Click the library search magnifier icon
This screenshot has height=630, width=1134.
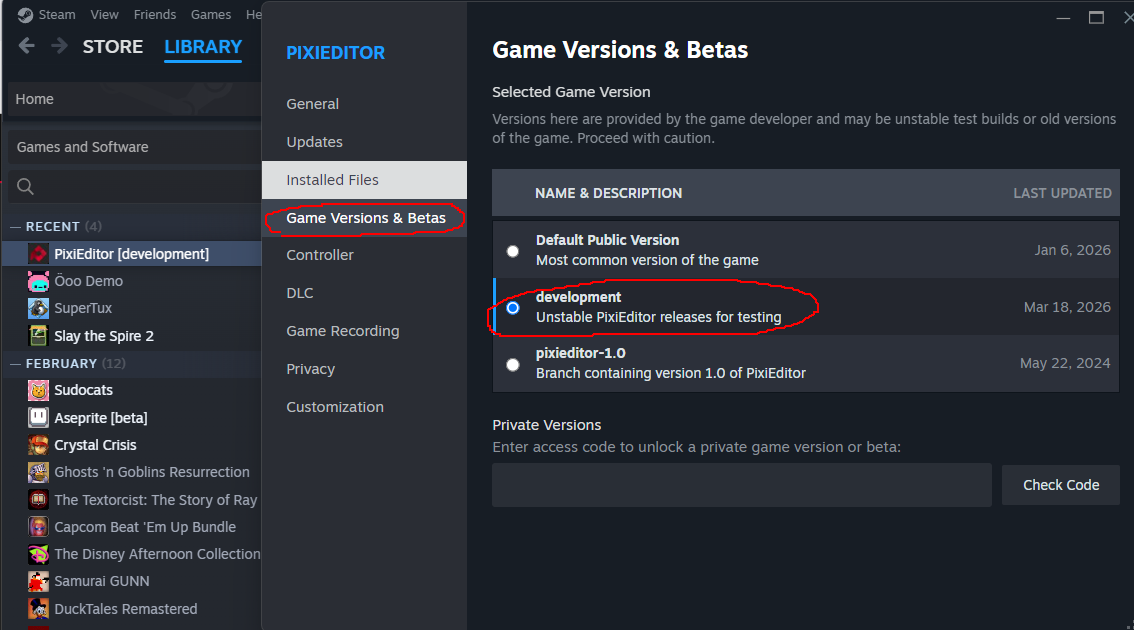[26, 187]
